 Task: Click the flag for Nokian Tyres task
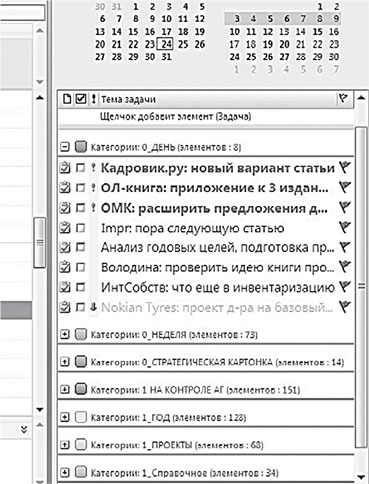click(x=345, y=307)
